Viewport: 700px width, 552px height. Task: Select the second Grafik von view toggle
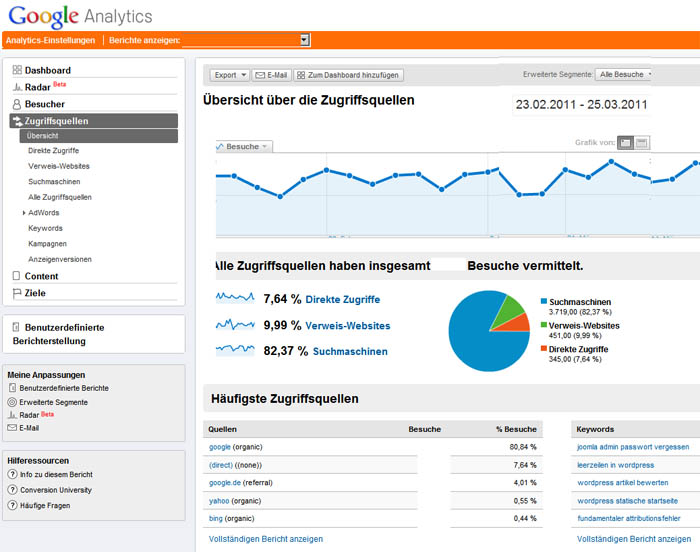642,143
